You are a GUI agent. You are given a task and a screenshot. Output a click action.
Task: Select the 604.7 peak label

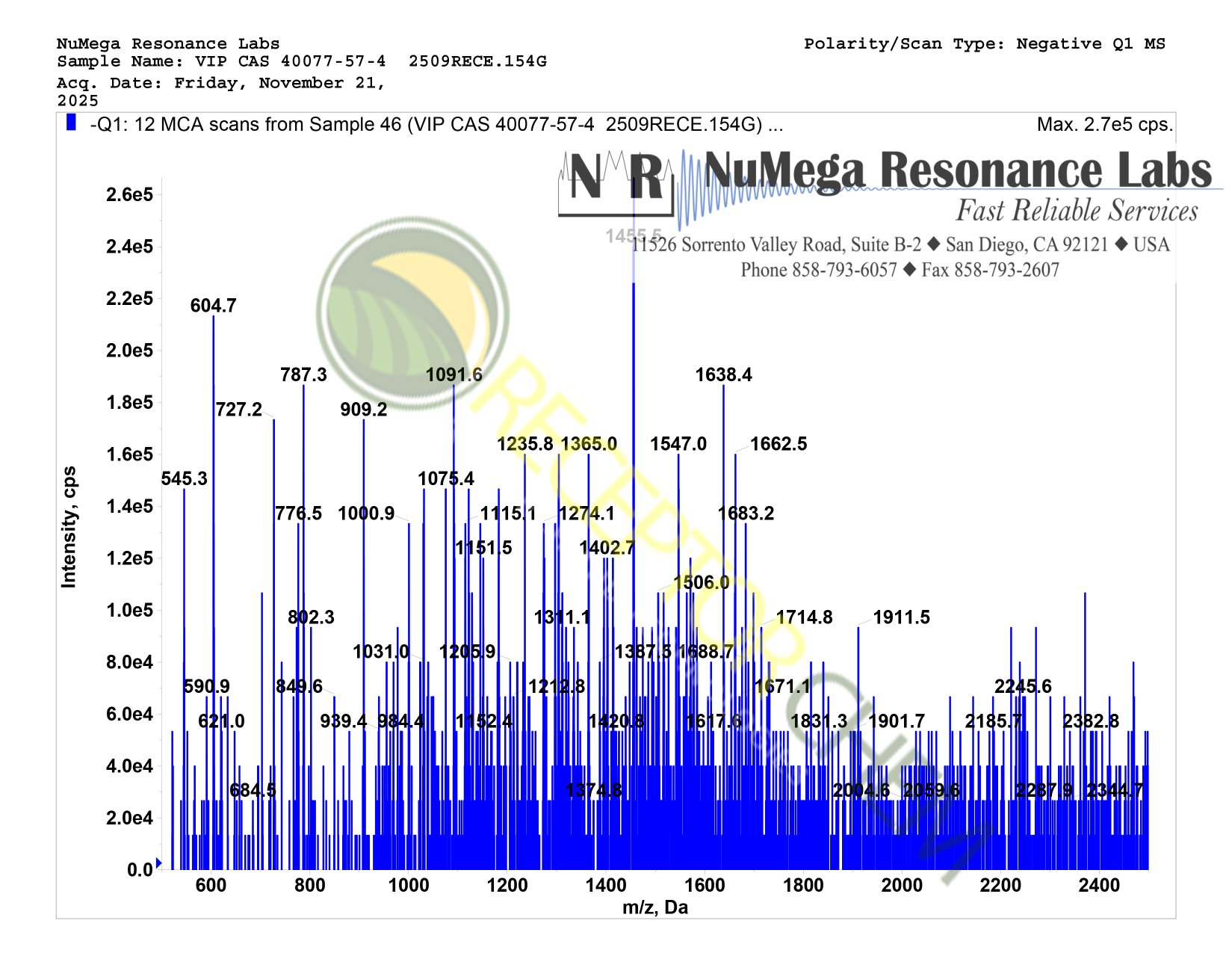point(213,306)
